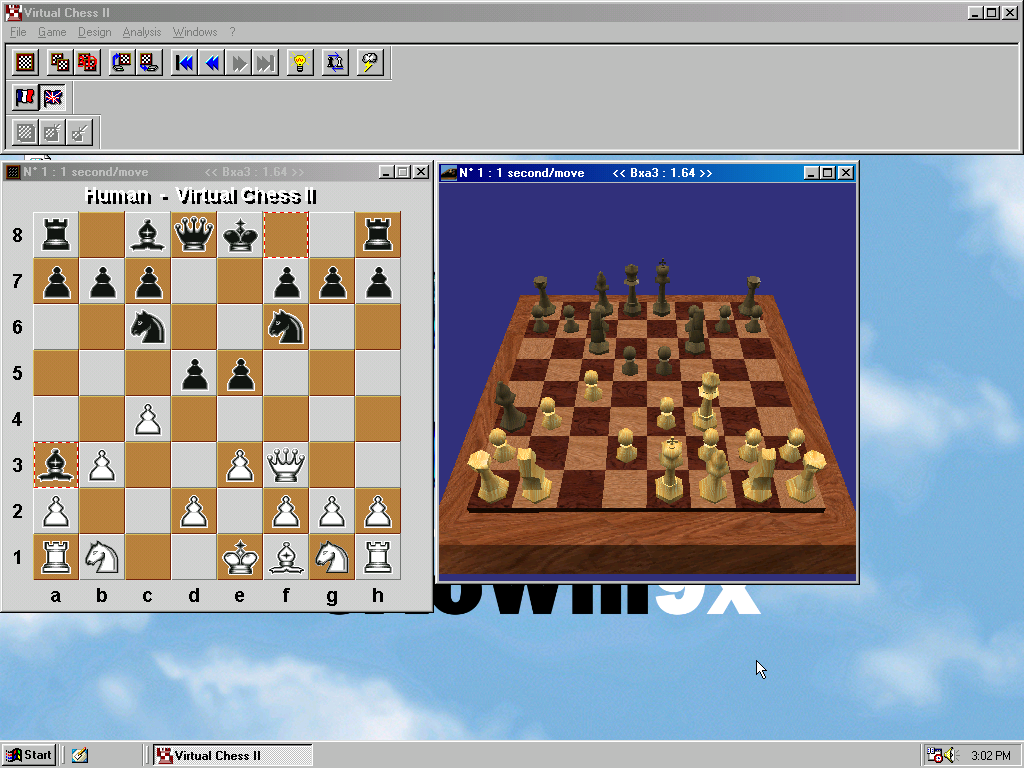Click the storm cloud lightning icon

[370, 63]
